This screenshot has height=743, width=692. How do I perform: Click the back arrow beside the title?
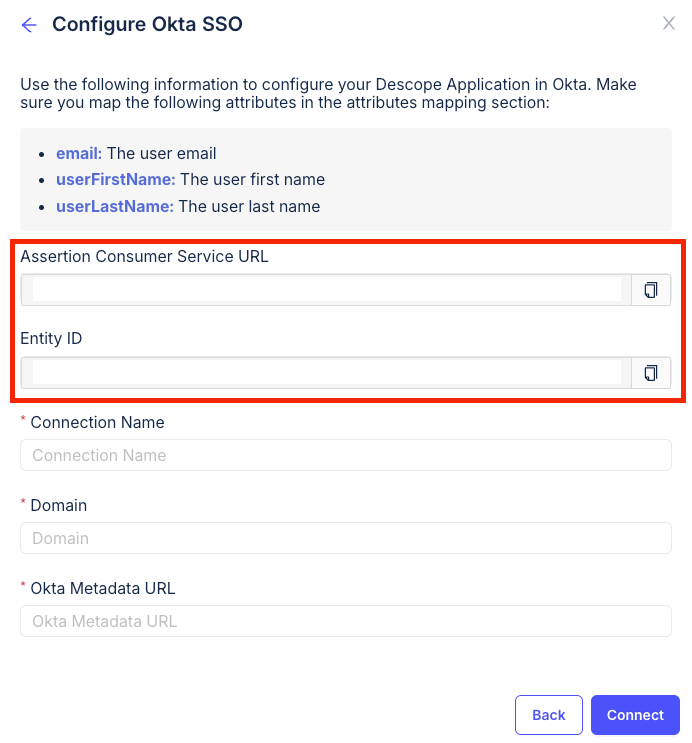click(x=29, y=25)
